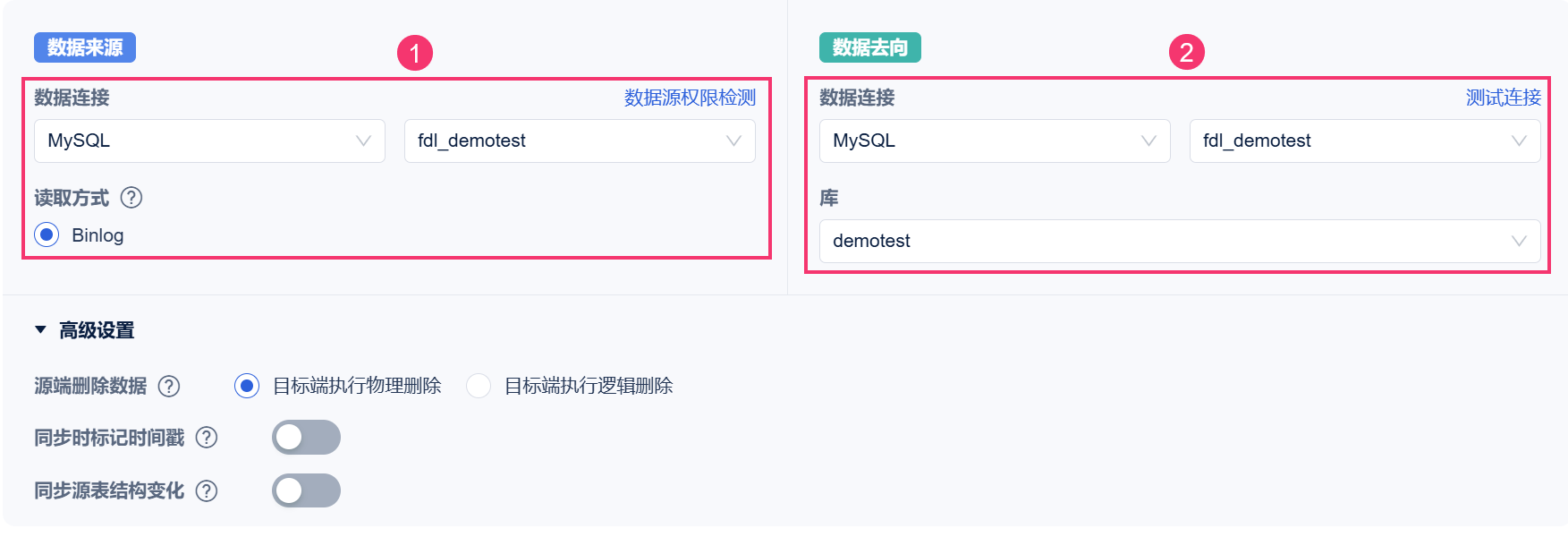Click the 测试连接 link
The width and height of the screenshot is (1568, 537).
tap(1503, 98)
